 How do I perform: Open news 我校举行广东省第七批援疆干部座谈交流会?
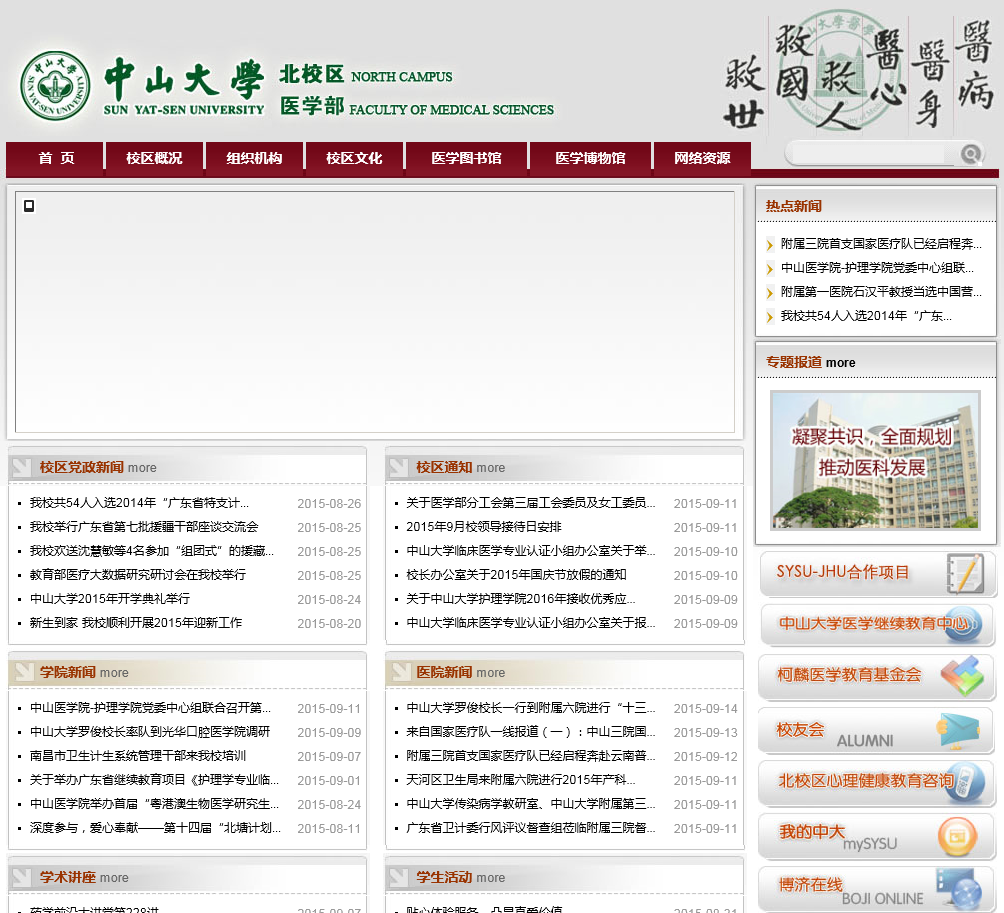(x=144, y=527)
